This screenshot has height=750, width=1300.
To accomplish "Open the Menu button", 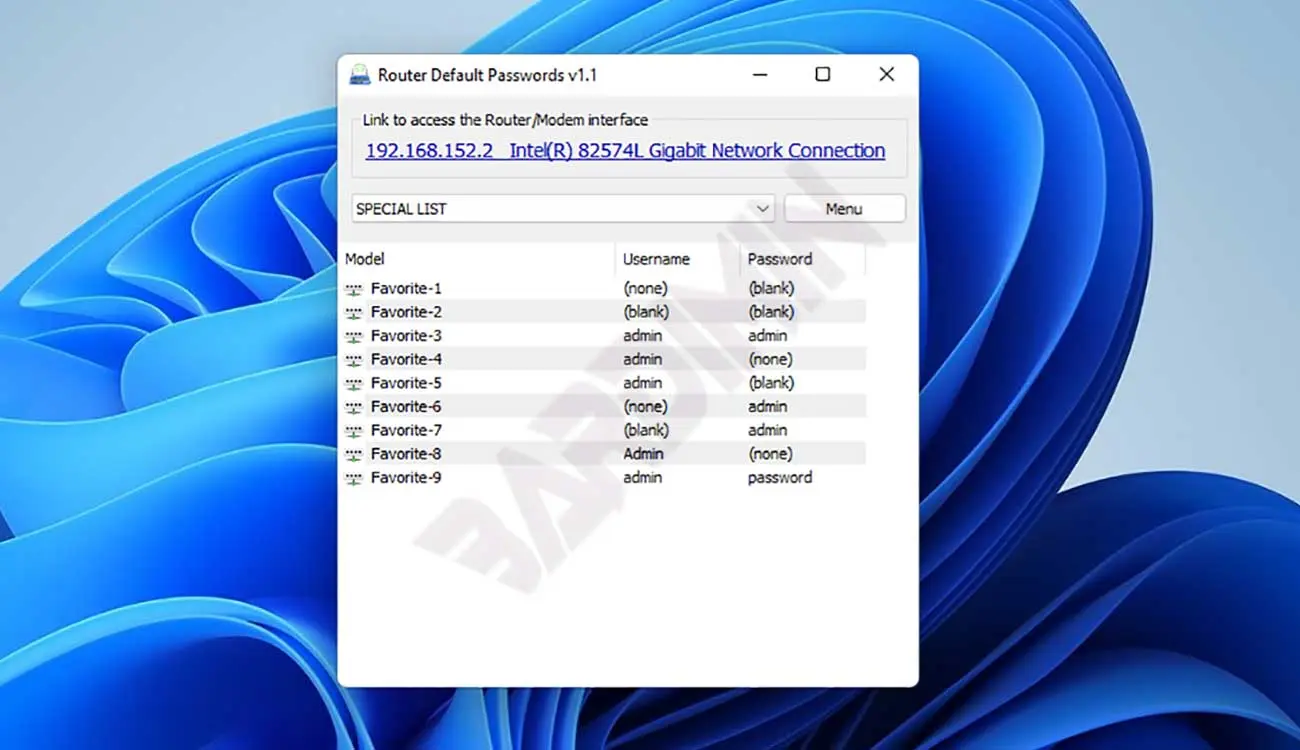I will [x=844, y=209].
